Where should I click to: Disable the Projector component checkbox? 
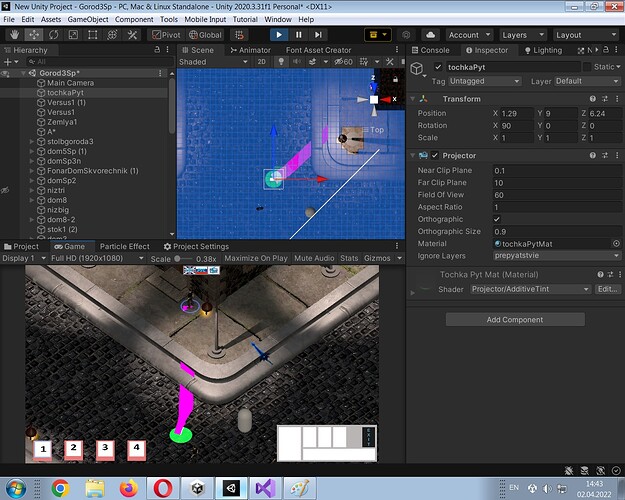(x=435, y=156)
